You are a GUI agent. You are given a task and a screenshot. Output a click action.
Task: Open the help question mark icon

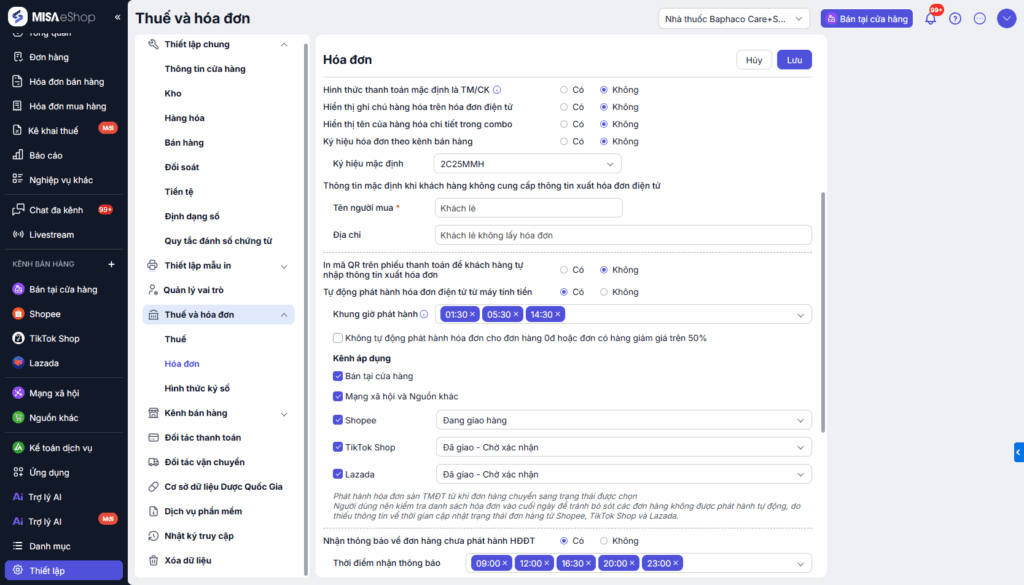point(955,18)
